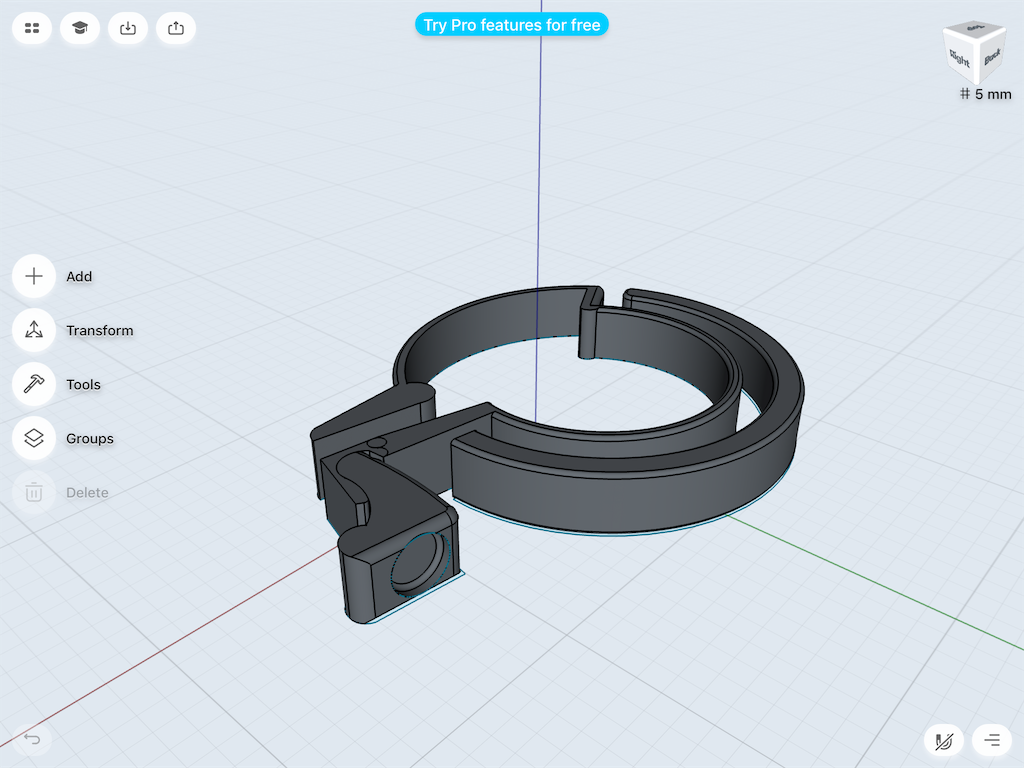
Task: Click the view orientation cube
Action: coord(974,51)
